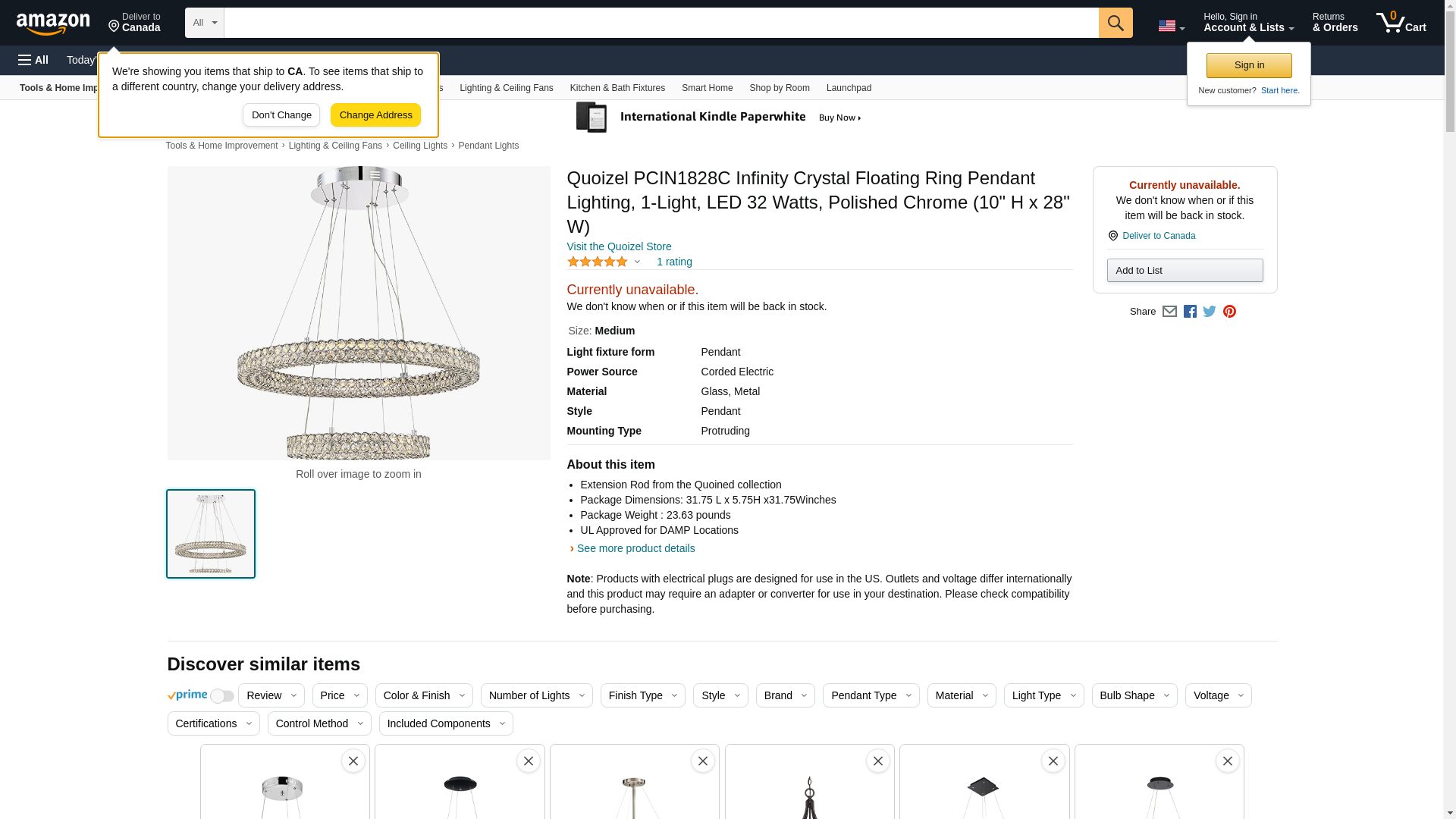The width and height of the screenshot is (1456, 819).
Task: Go to Amazon home logo
Action: (x=53, y=24)
